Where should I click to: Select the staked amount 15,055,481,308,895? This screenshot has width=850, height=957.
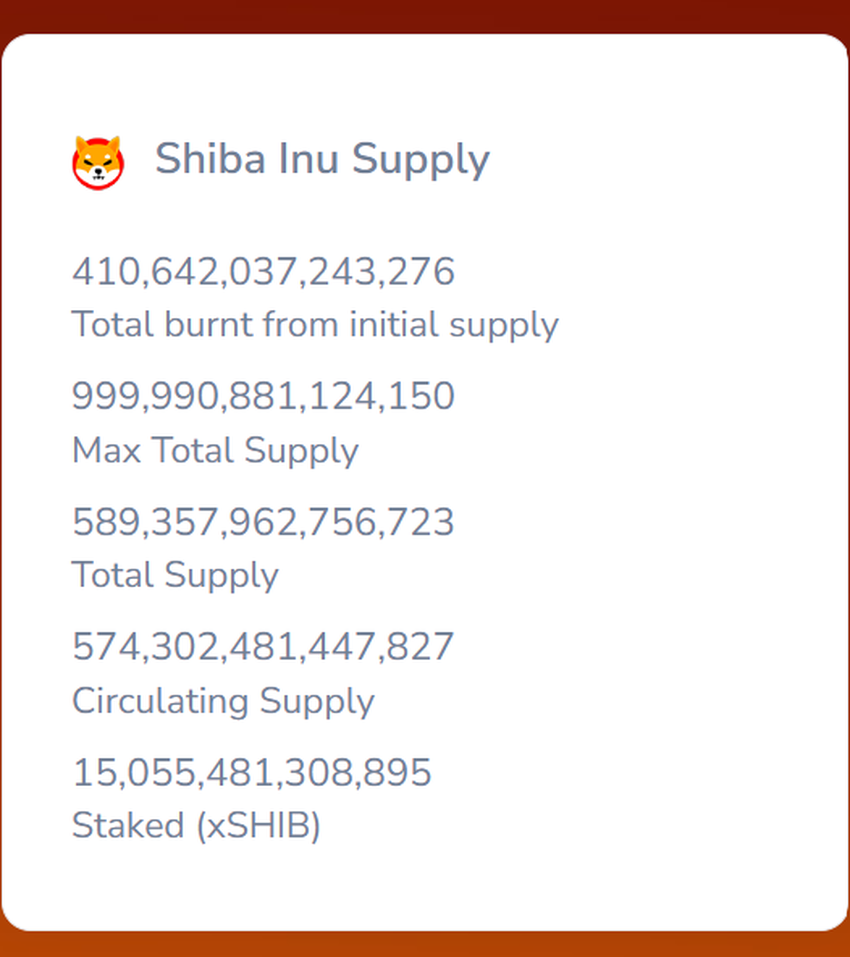click(x=252, y=772)
